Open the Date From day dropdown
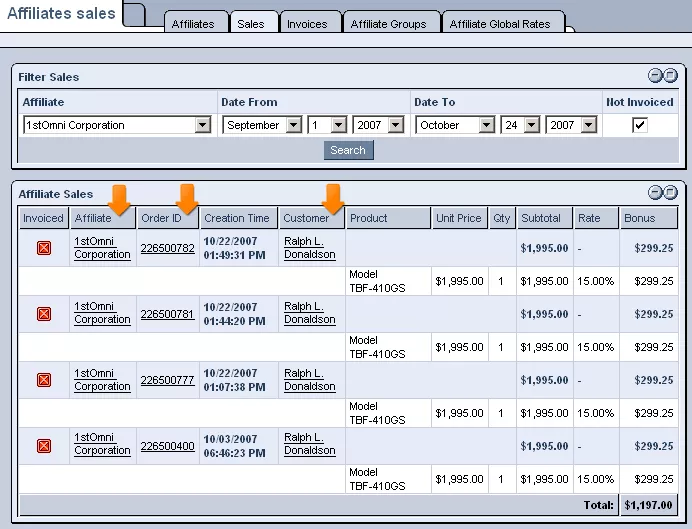Viewport: 692px width, 529px height. [x=327, y=125]
